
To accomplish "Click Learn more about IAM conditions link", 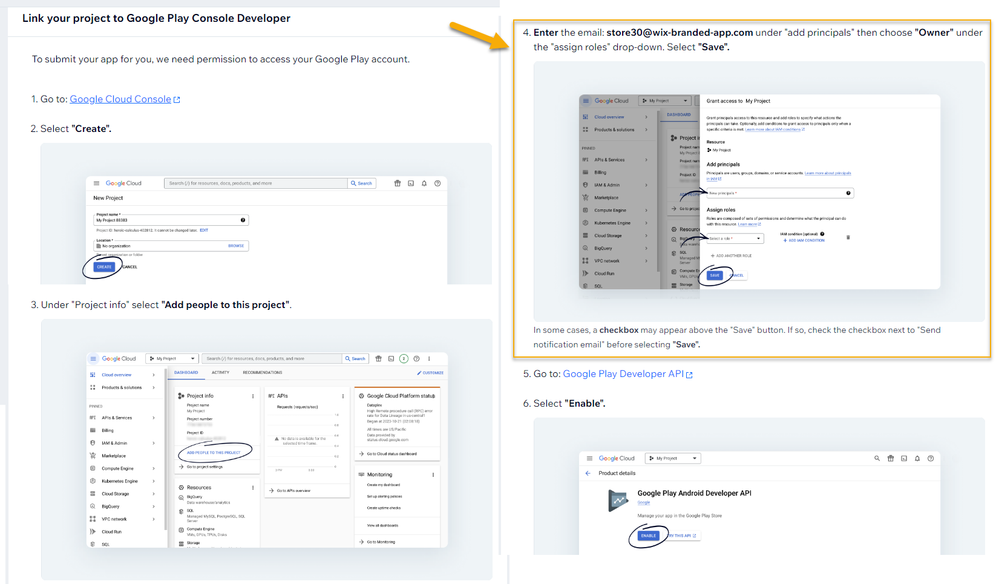I will (775, 129).
